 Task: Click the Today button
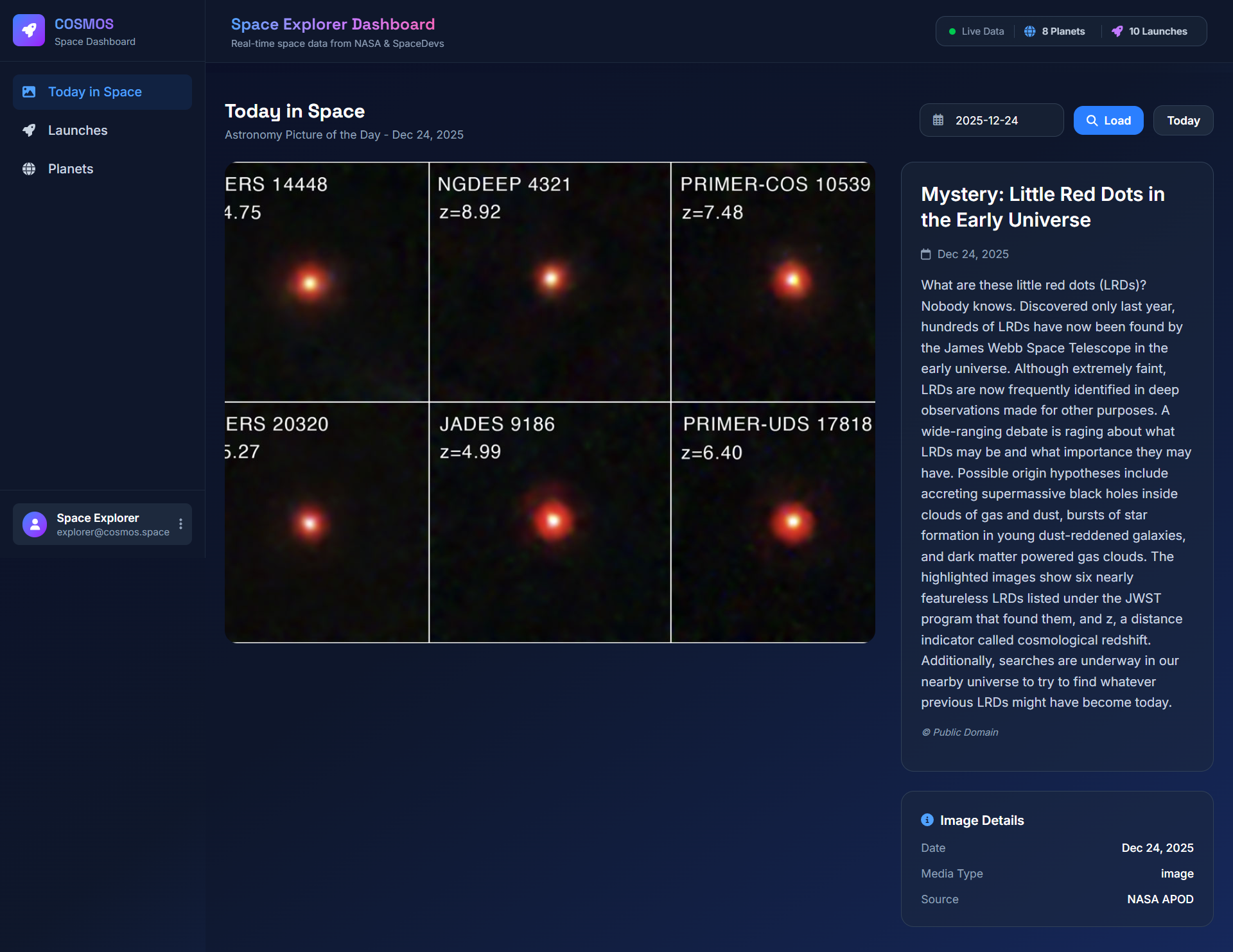pyautogui.click(x=1183, y=120)
